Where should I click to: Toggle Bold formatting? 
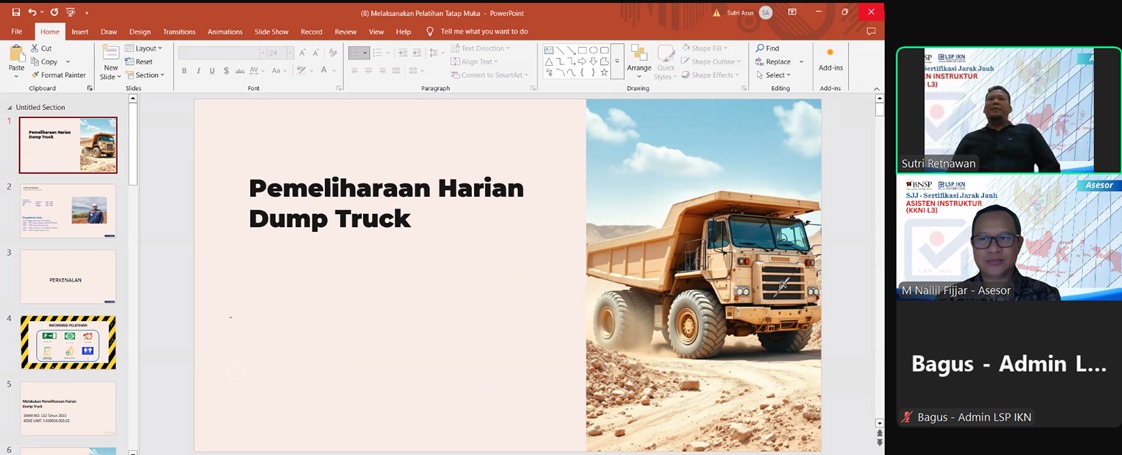184,71
